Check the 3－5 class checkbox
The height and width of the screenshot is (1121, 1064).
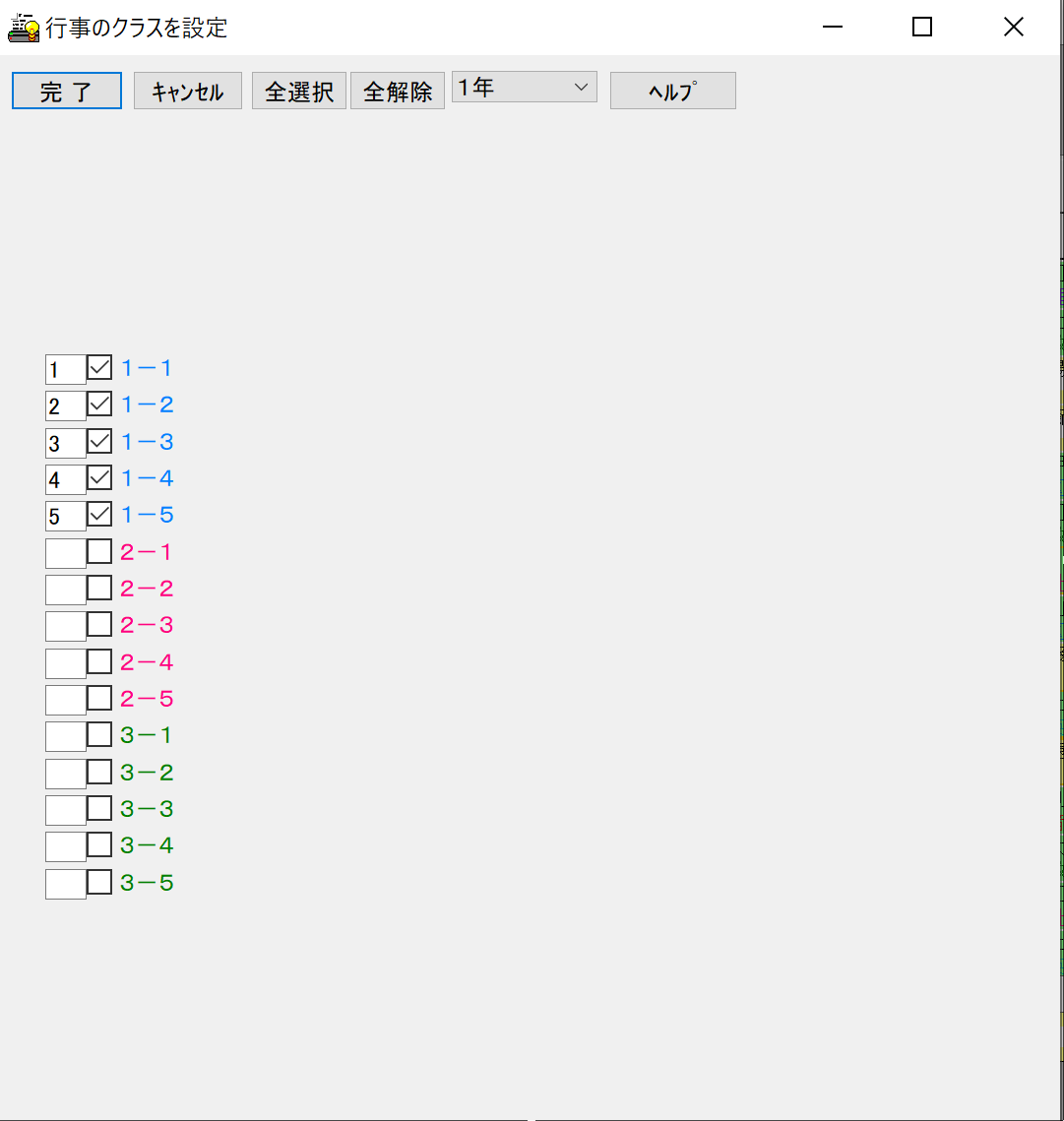(x=99, y=882)
